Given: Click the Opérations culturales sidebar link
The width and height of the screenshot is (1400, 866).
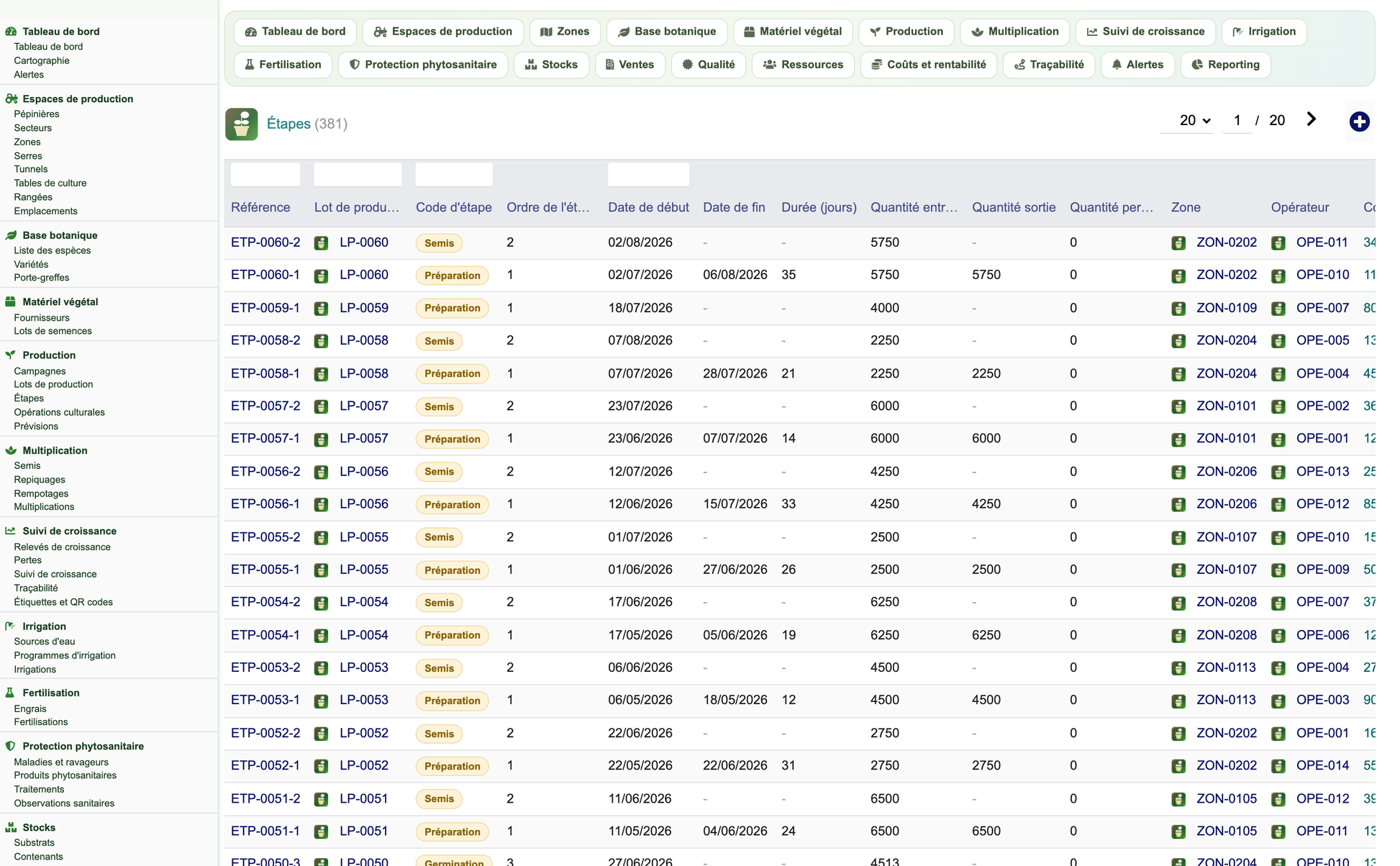Looking at the screenshot, I should pyautogui.click(x=60, y=412).
